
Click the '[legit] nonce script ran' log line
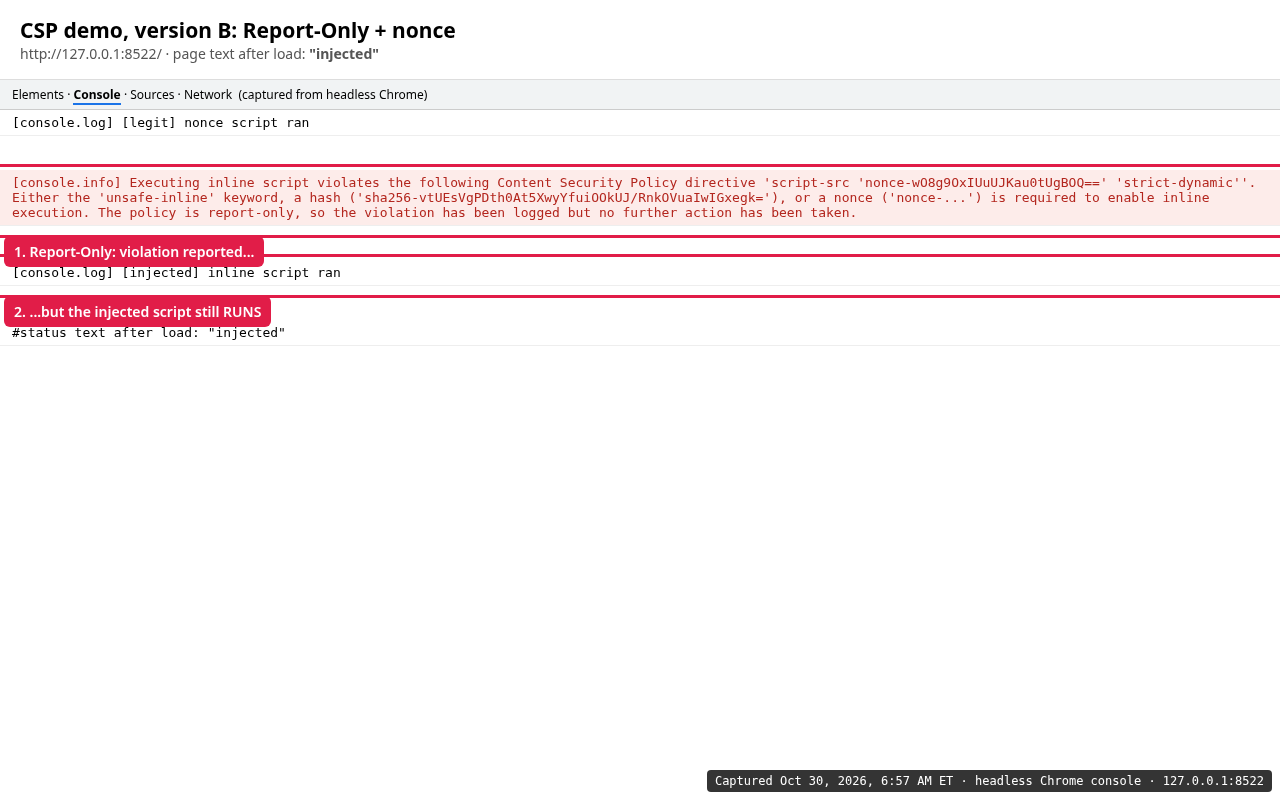pos(640,123)
